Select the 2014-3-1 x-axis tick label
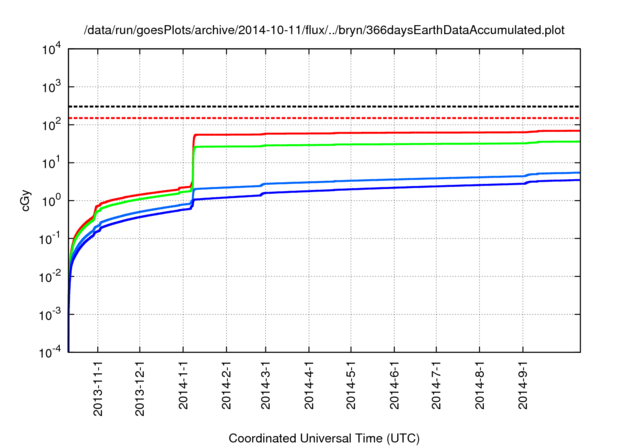Screen dimensions: 640x448 (266, 385)
